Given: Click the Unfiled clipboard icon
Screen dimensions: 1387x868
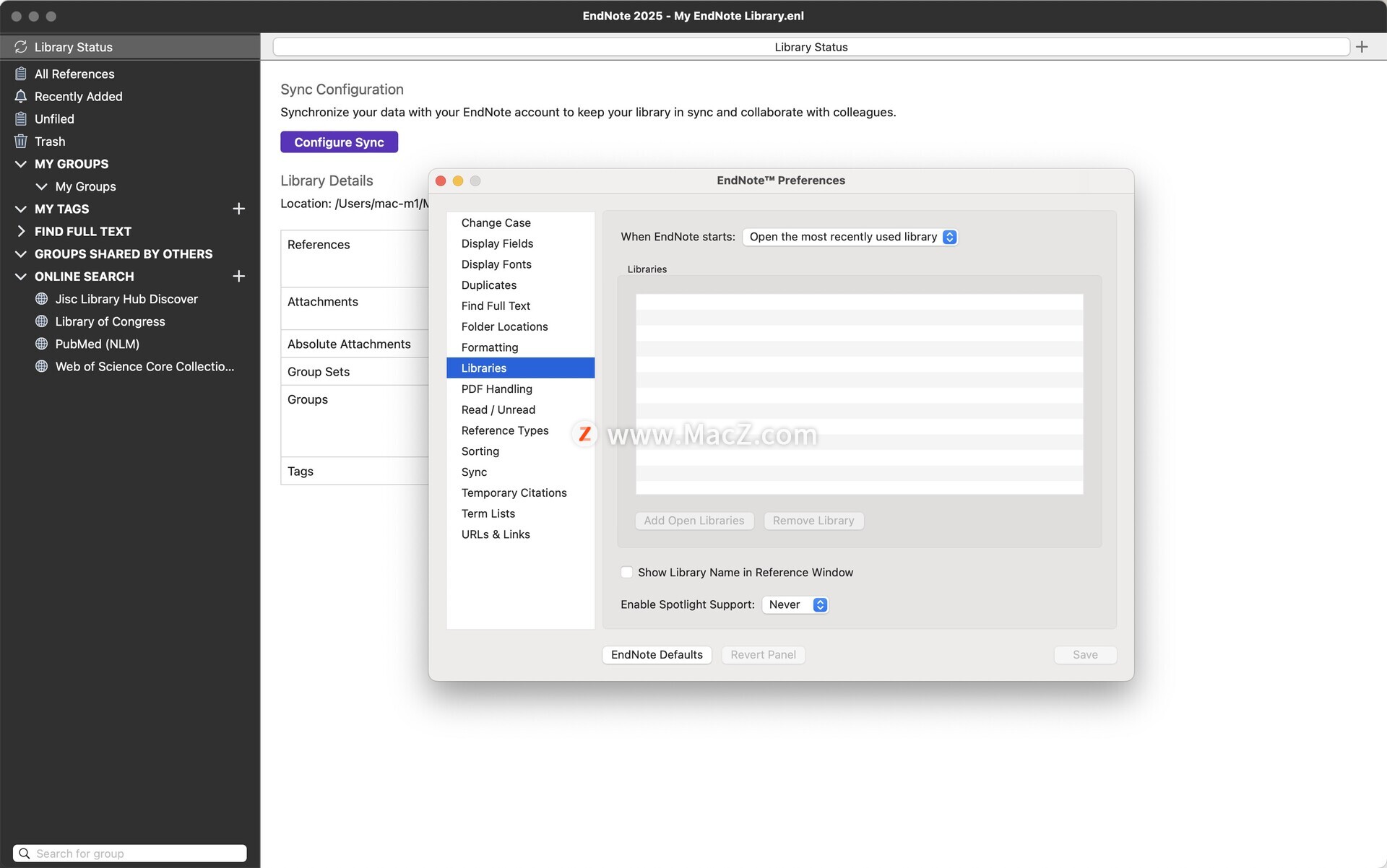Looking at the screenshot, I should (x=20, y=118).
